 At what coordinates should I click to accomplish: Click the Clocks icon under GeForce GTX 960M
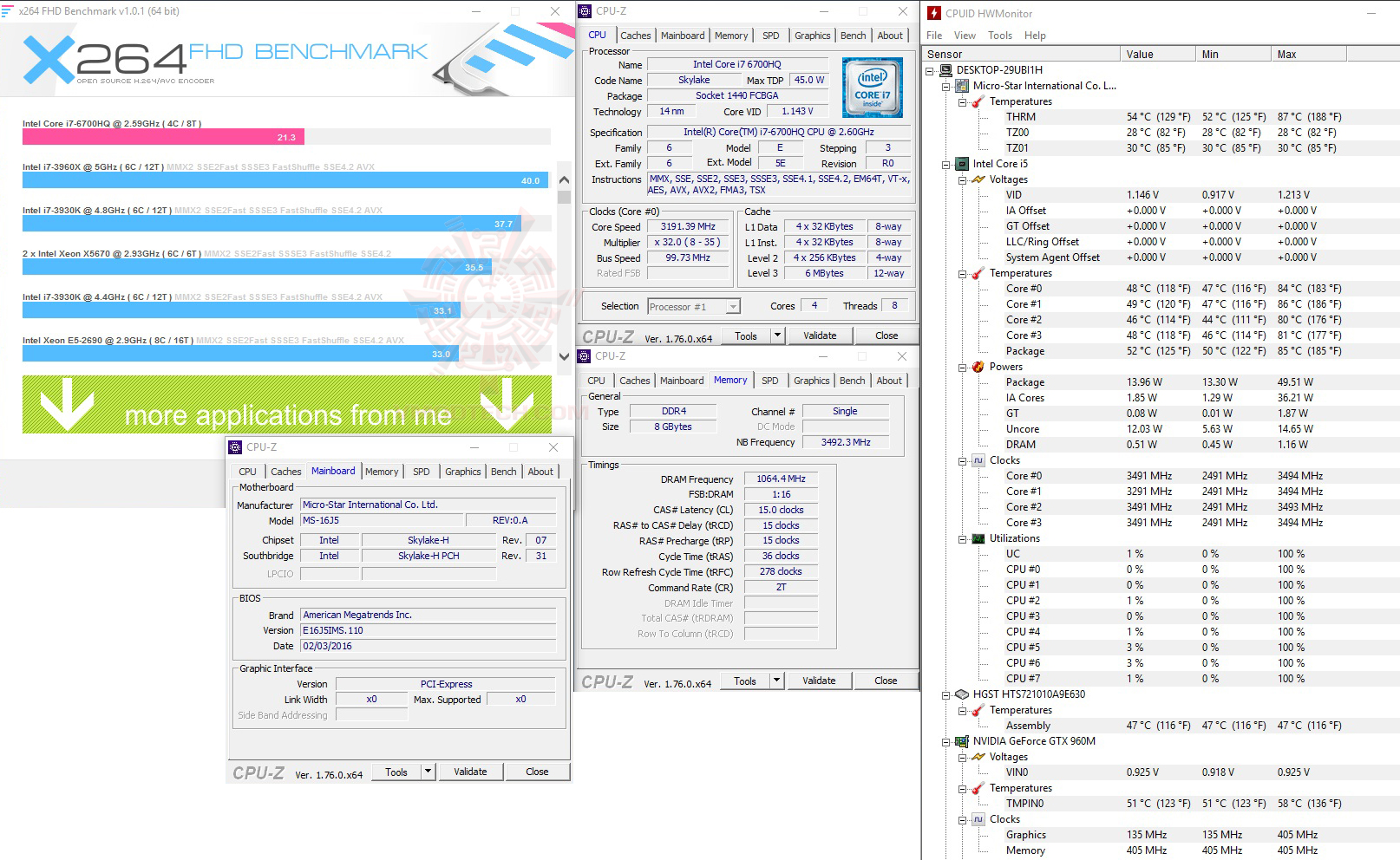click(978, 818)
